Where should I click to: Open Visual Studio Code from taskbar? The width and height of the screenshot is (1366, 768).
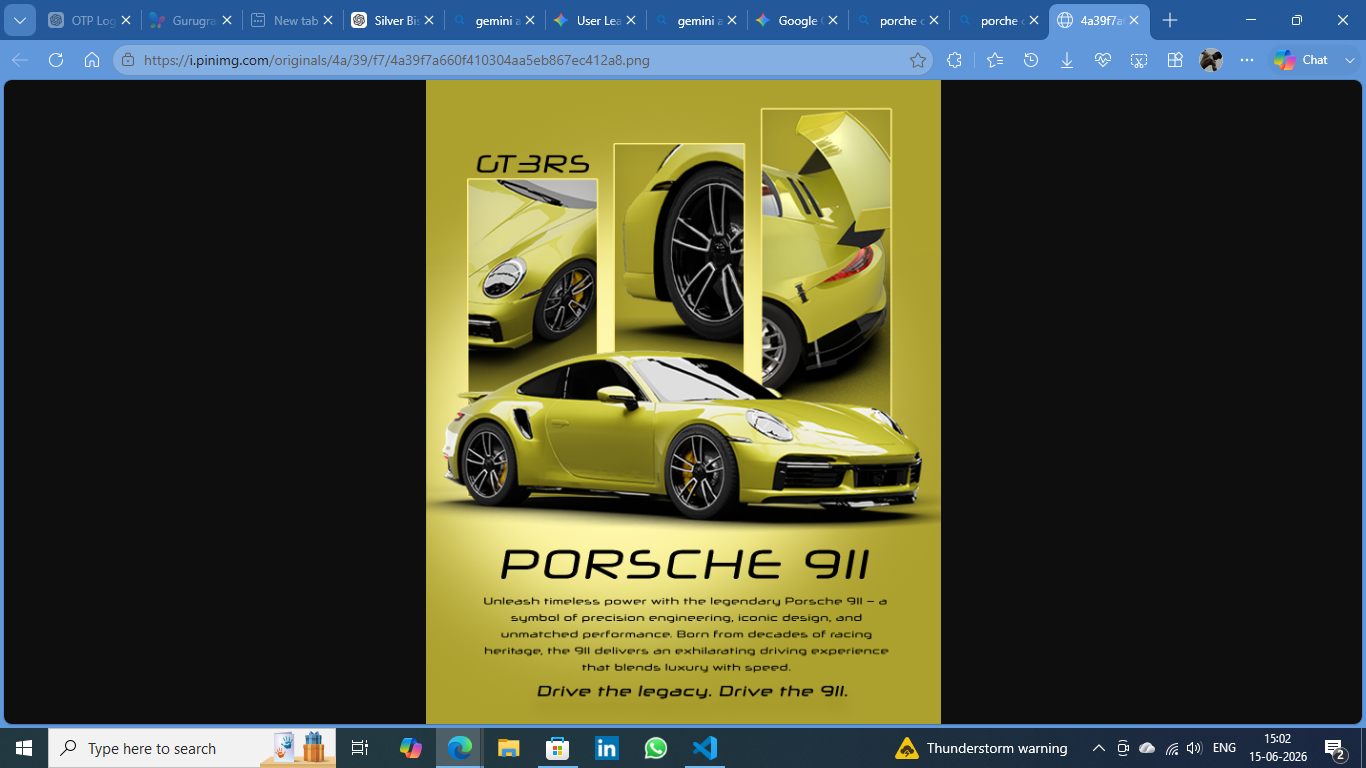[x=704, y=748]
